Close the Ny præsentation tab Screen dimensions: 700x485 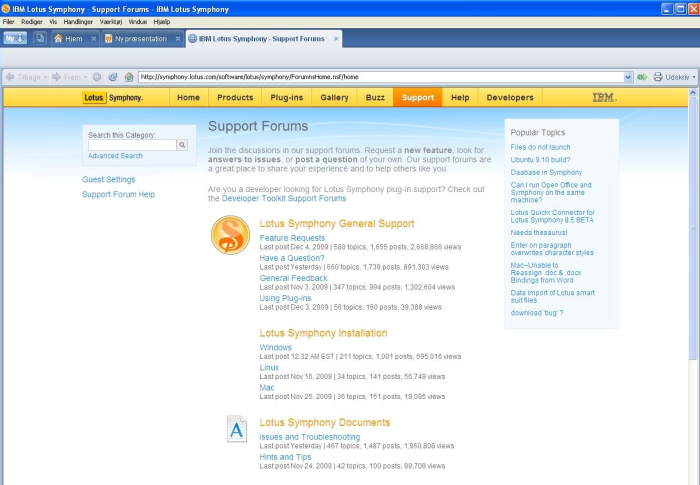pos(178,39)
